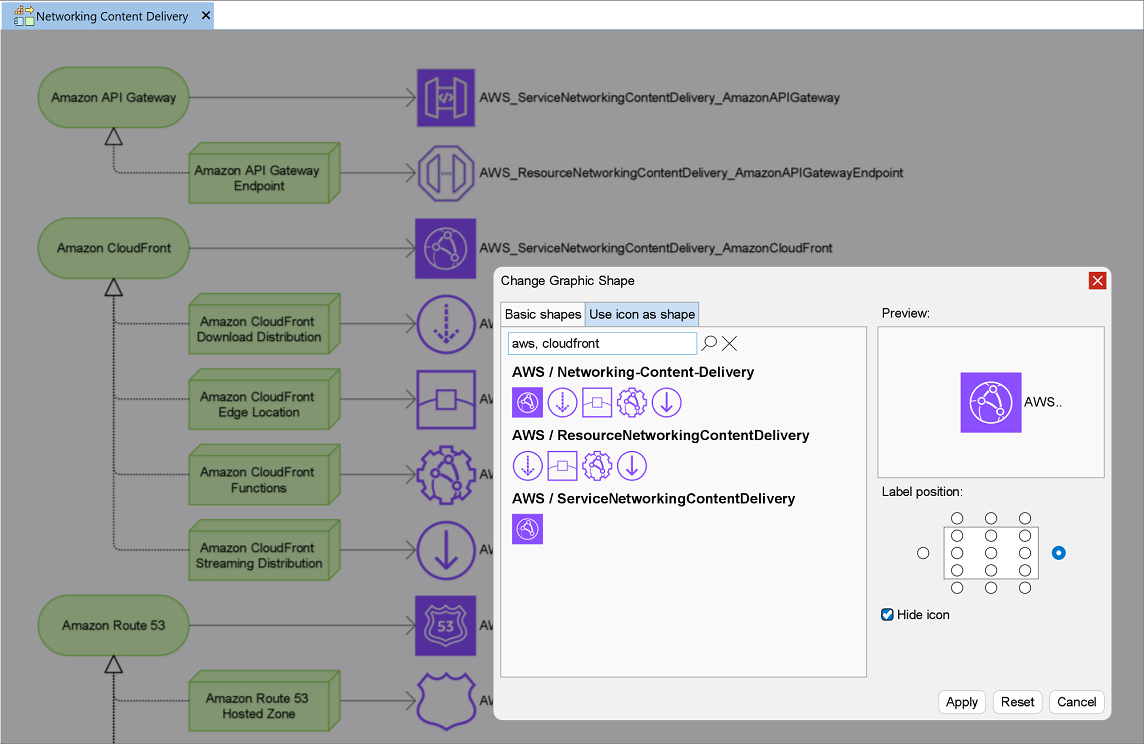Select the CloudFront icon under ServiceNetworkingContentDelivery
Viewport: 1144px width, 744px height.
tap(527, 529)
